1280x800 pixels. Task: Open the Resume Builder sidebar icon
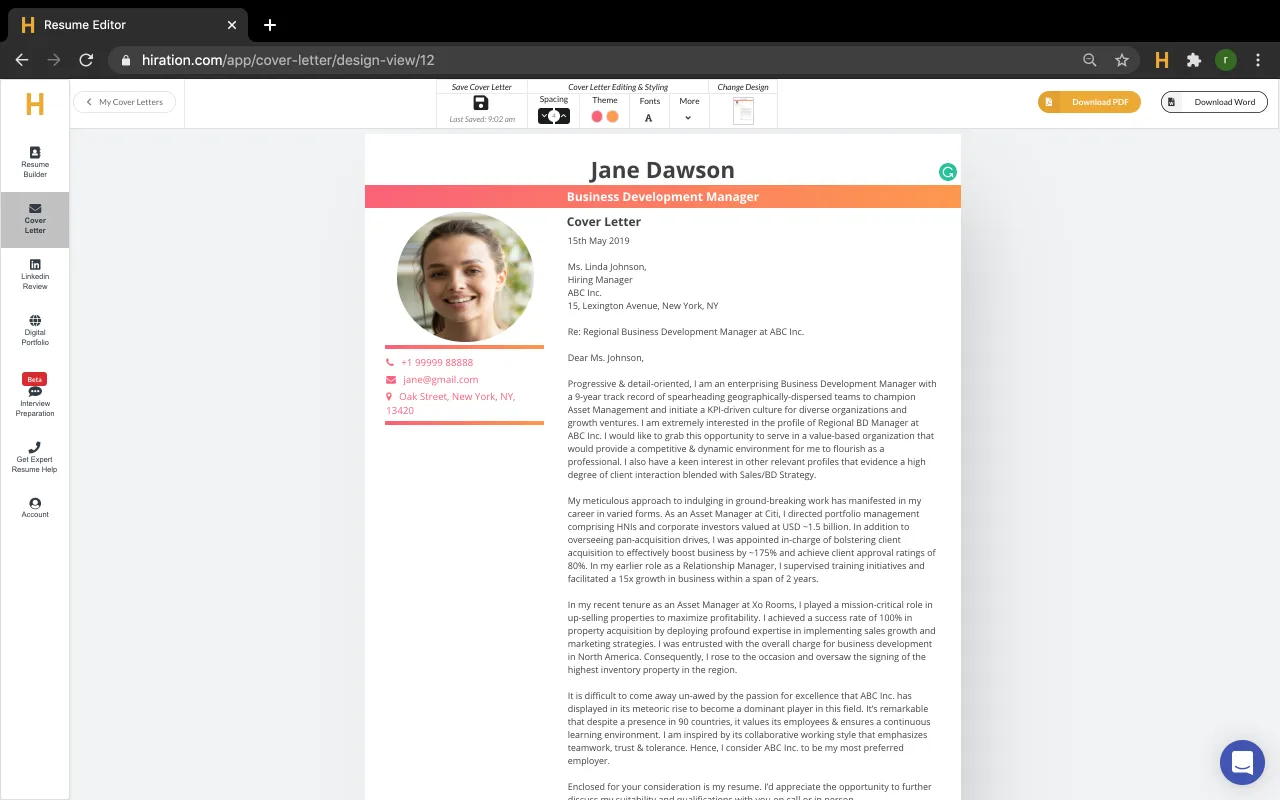pos(34,163)
